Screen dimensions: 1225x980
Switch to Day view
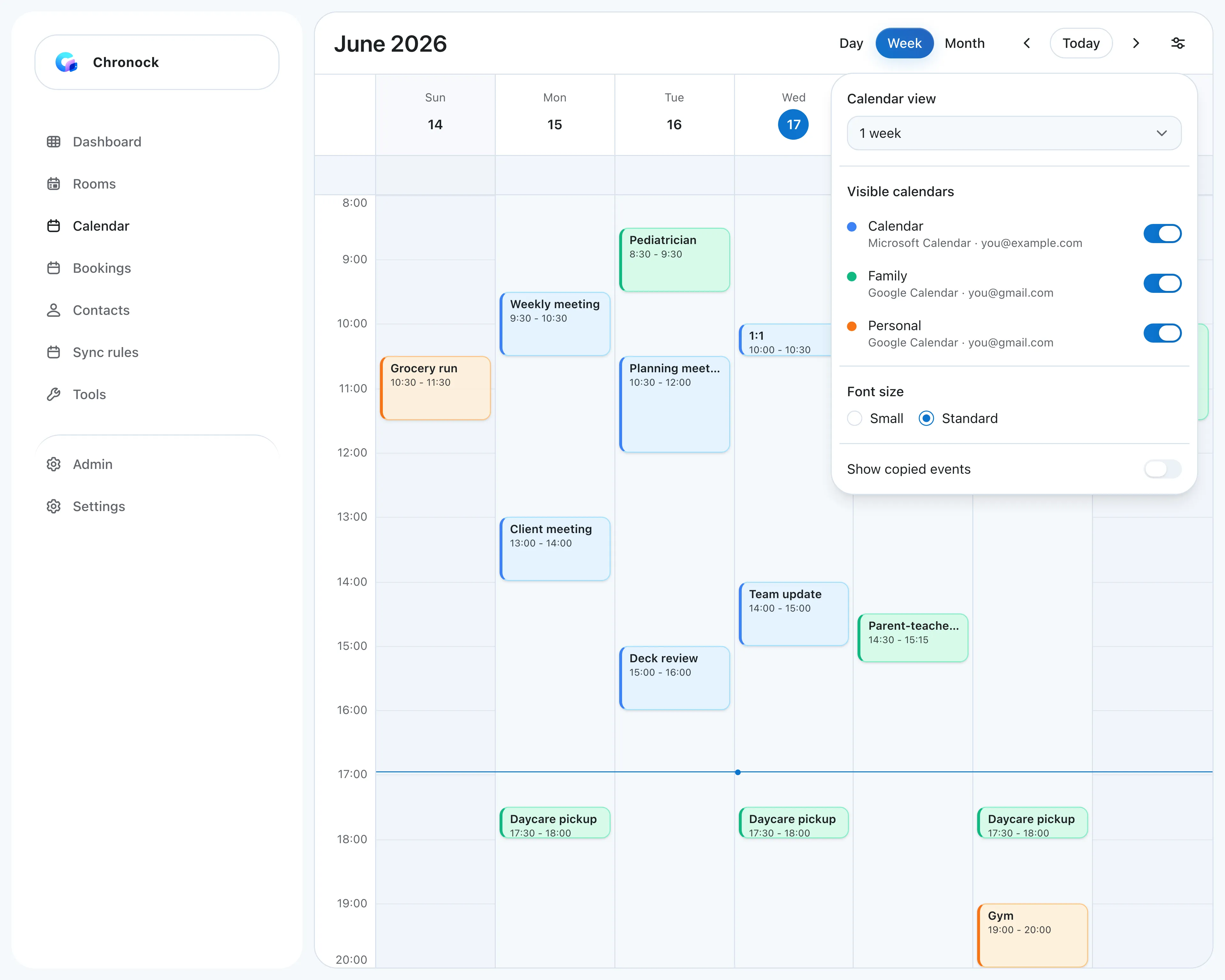coord(850,43)
